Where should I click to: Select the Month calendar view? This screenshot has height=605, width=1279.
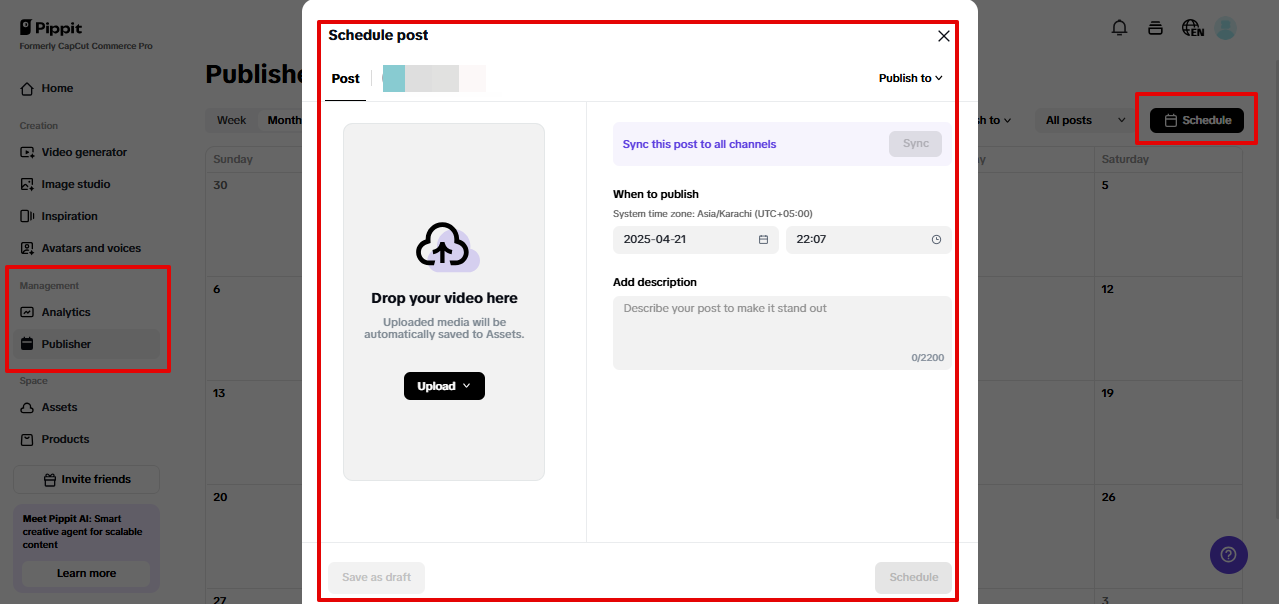(x=285, y=120)
